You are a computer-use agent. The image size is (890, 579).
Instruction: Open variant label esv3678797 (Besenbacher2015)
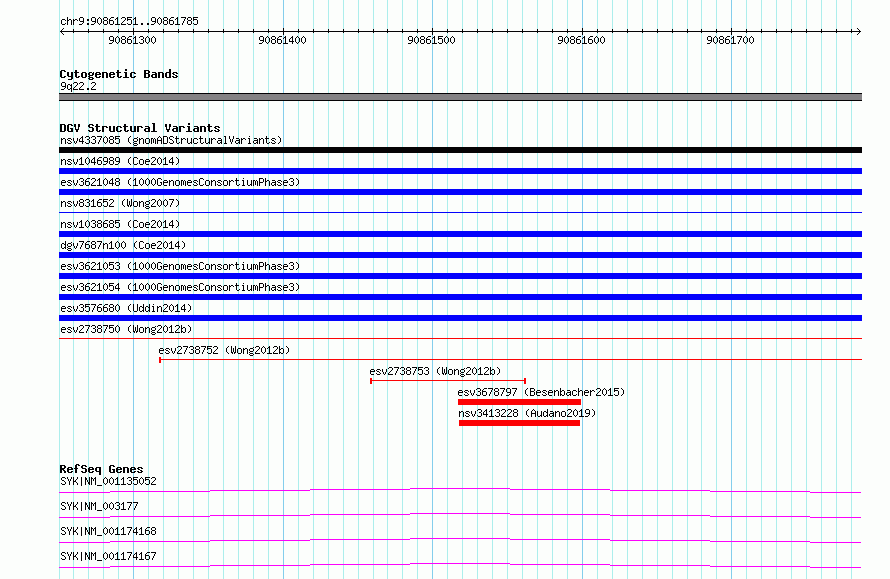pyautogui.click(x=541, y=392)
